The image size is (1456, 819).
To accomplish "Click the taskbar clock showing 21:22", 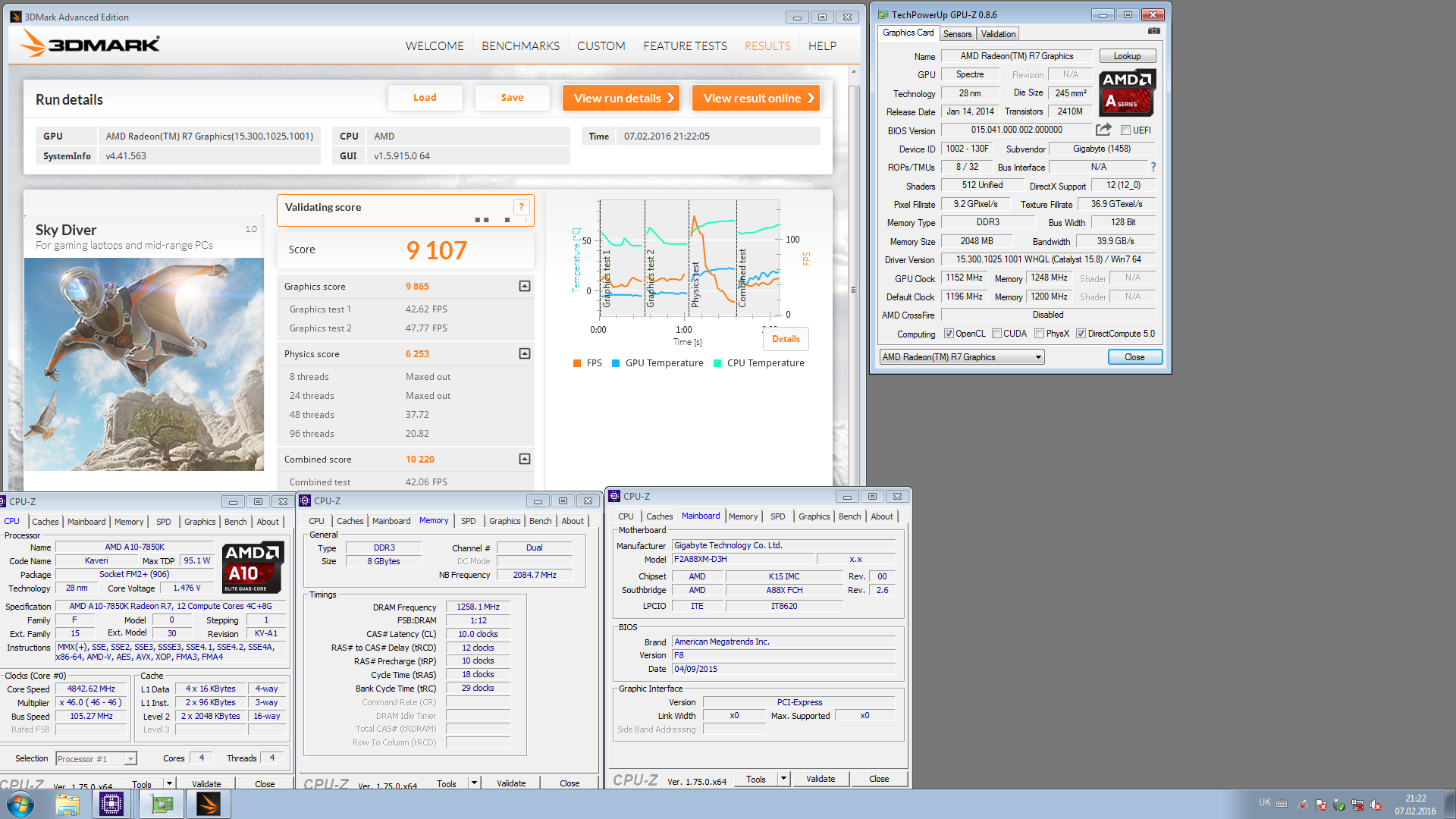I will pos(1415,804).
